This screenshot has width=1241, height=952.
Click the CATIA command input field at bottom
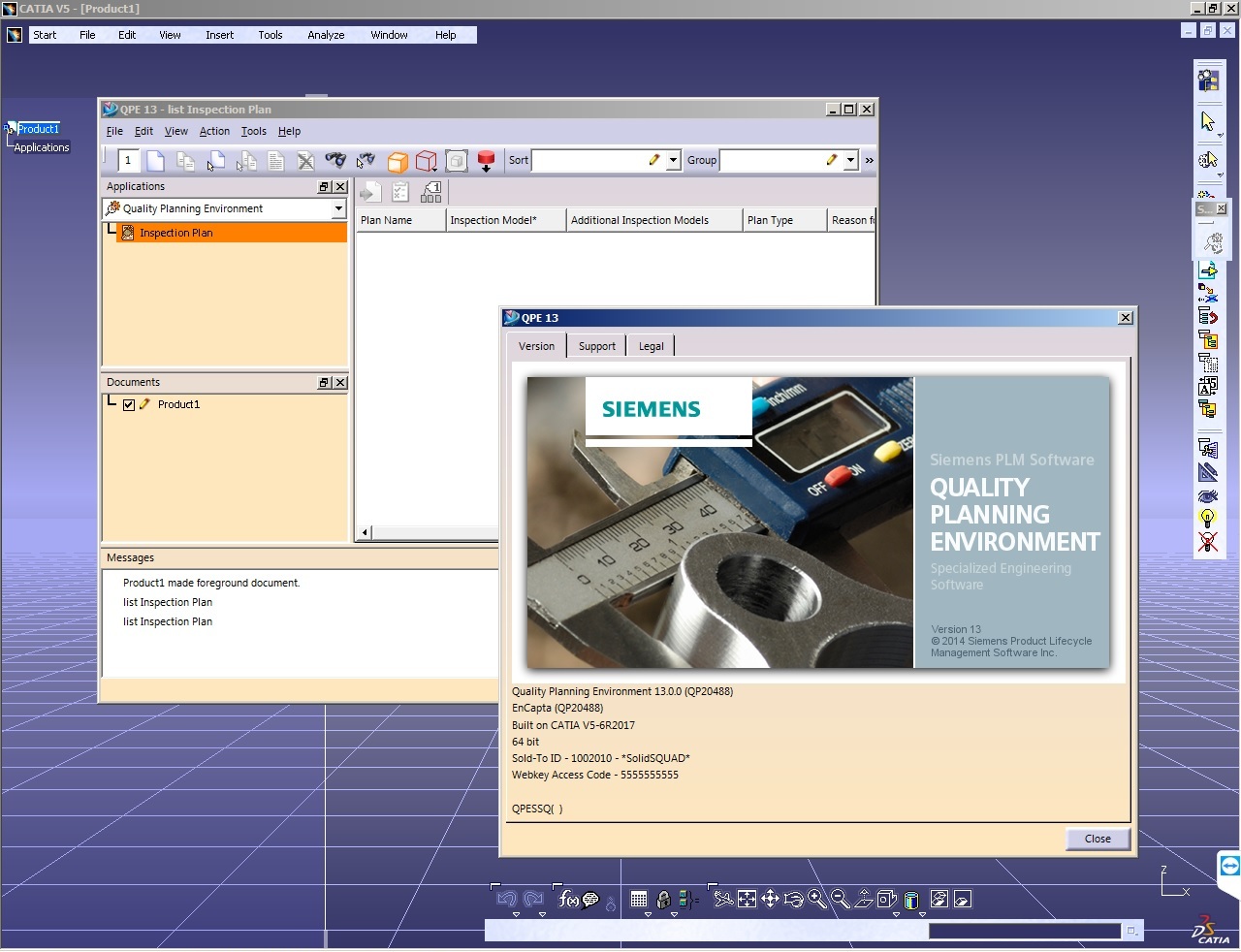(1025, 931)
